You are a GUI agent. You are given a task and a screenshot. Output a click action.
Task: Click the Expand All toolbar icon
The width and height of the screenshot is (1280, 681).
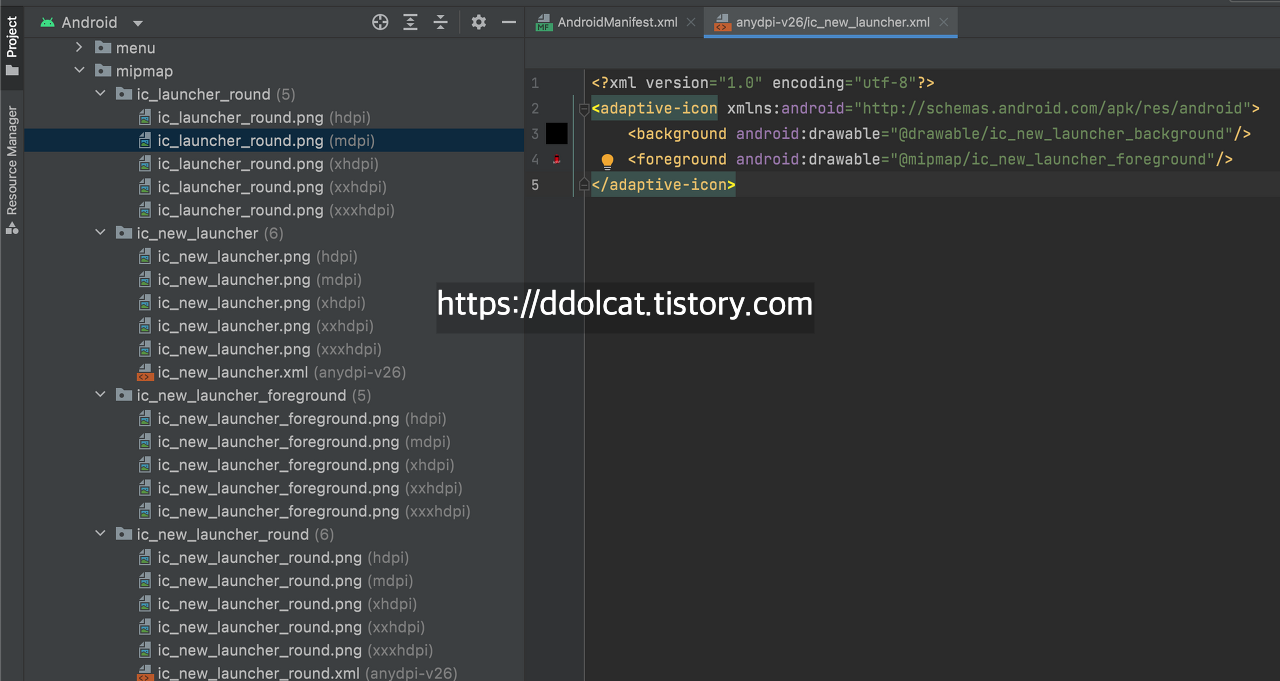click(x=410, y=22)
